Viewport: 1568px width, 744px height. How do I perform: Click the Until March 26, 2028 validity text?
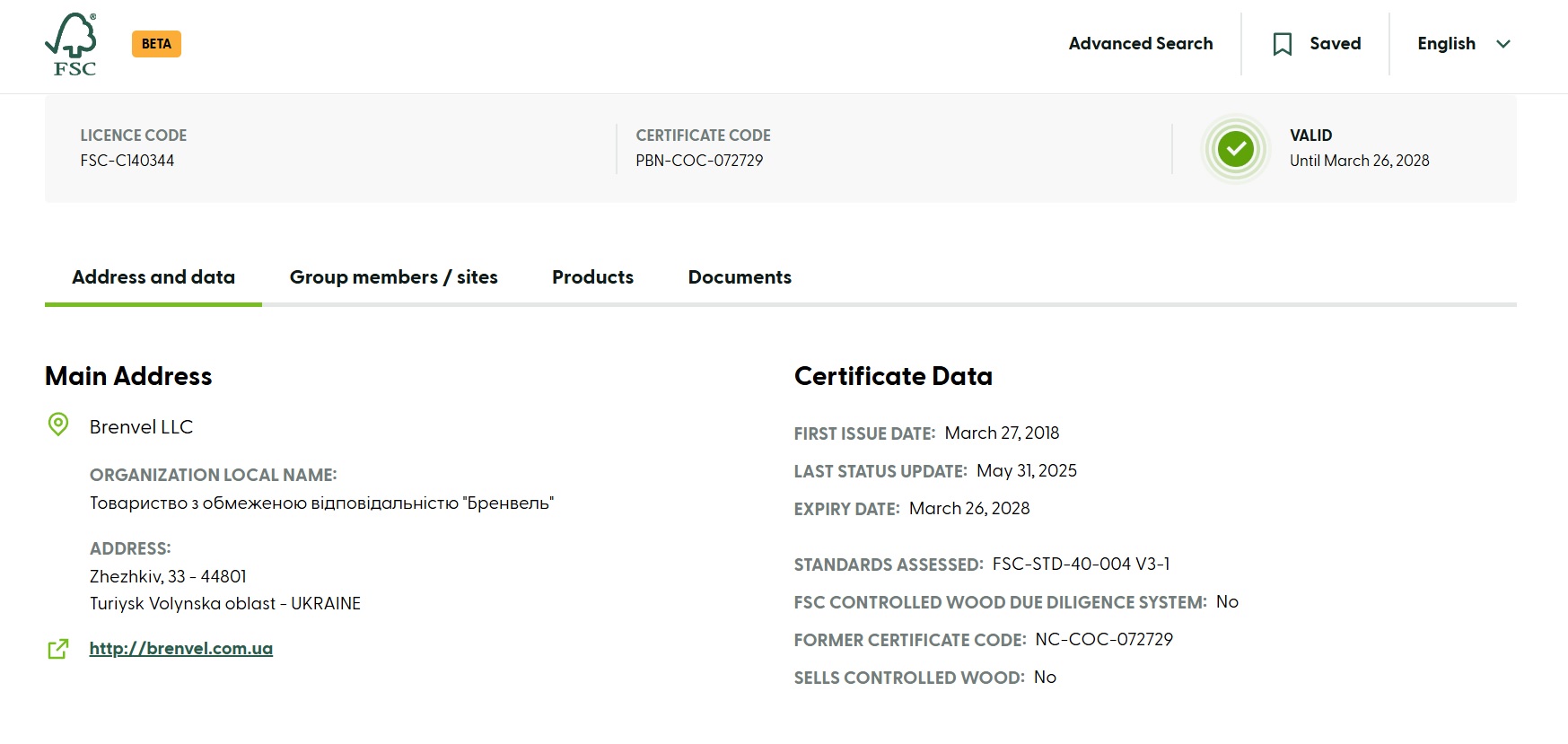pyautogui.click(x=1360, y=161)
